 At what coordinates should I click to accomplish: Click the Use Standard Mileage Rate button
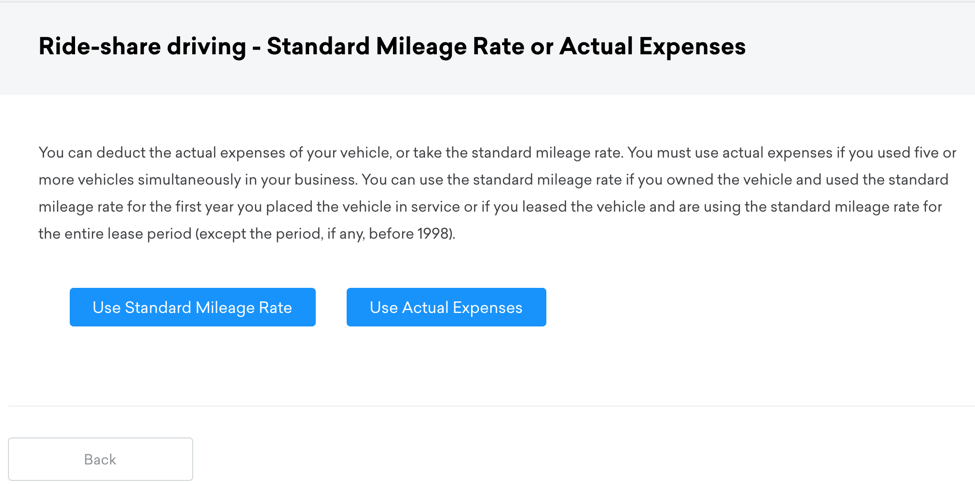[192, 307]
